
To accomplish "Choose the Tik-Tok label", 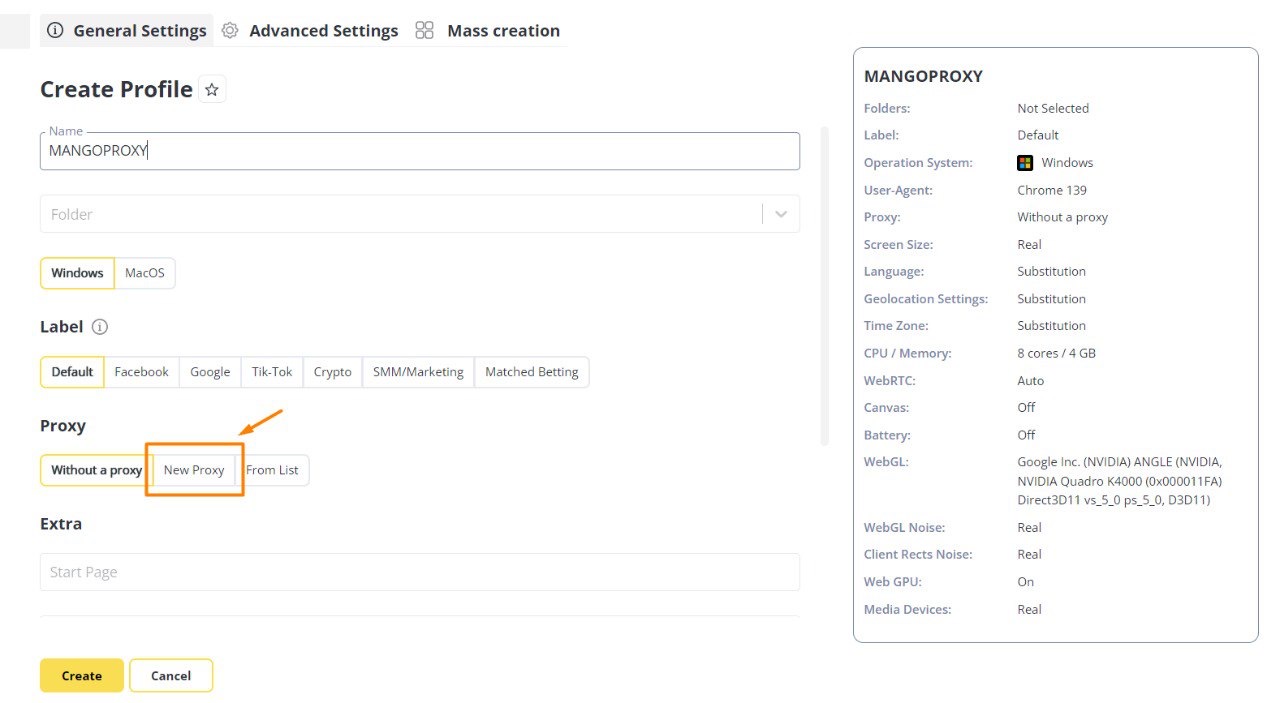I will [272, 372].
